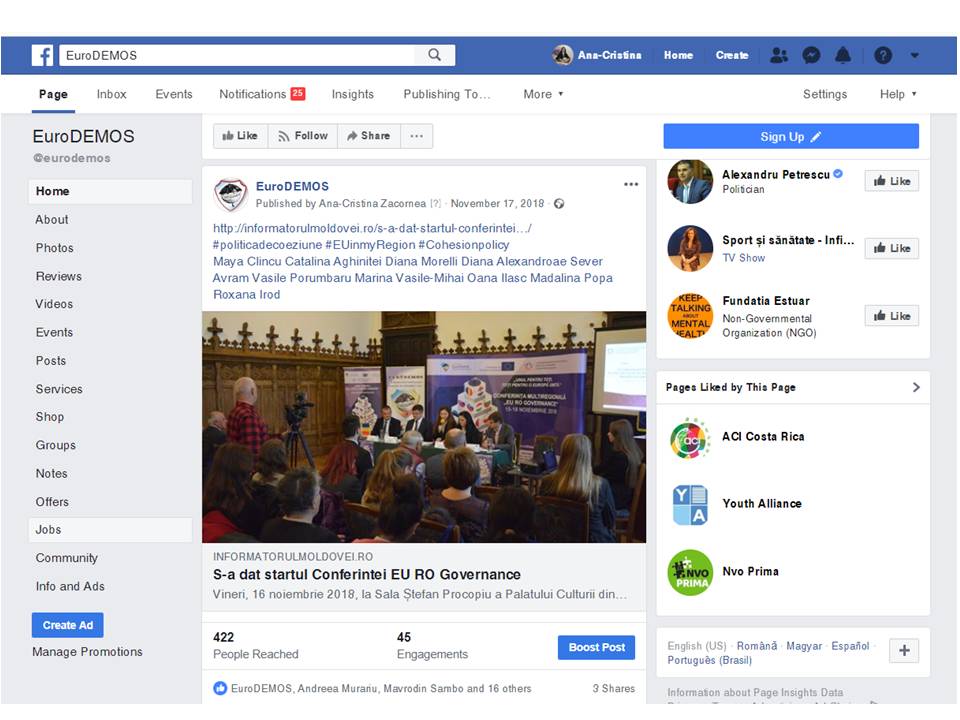Click the plus icon to add a language
Image resolution: width=960 pixels, height=720 pixels.
[904, 651]
